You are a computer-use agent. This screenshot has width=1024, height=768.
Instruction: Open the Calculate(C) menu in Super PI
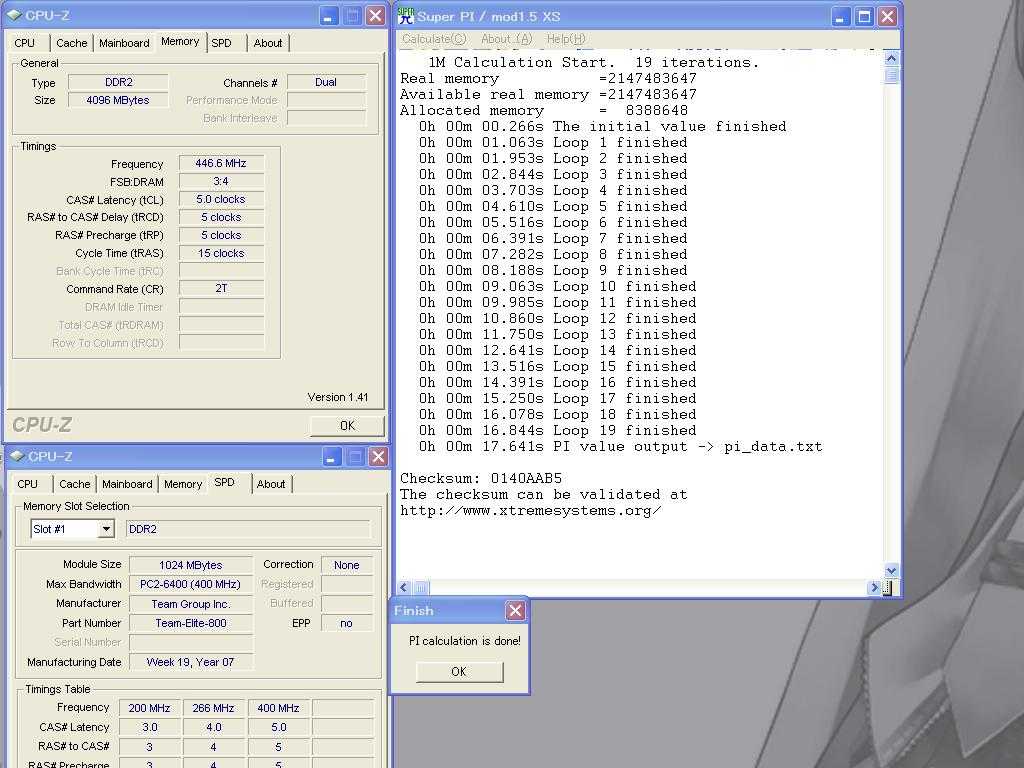pos(434,39)
